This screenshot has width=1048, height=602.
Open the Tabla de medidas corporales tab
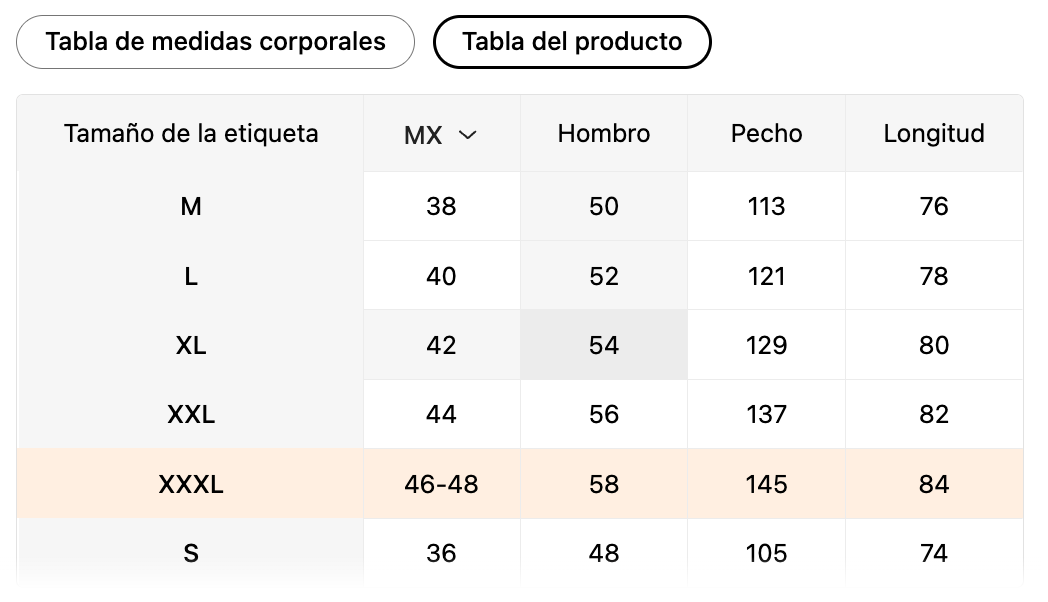coord(215,42)
